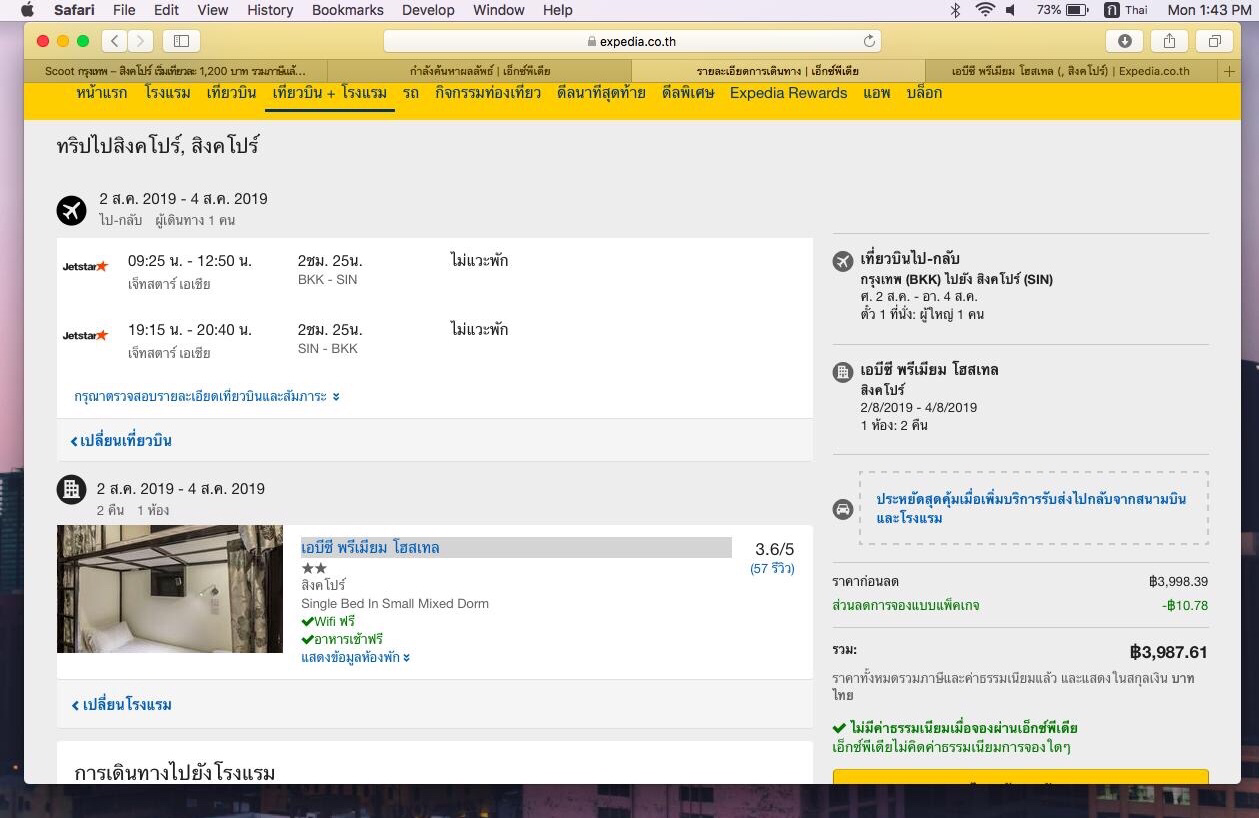Click เปลี่ยนเที่ยวบิน to change flight

click(122, 441)
